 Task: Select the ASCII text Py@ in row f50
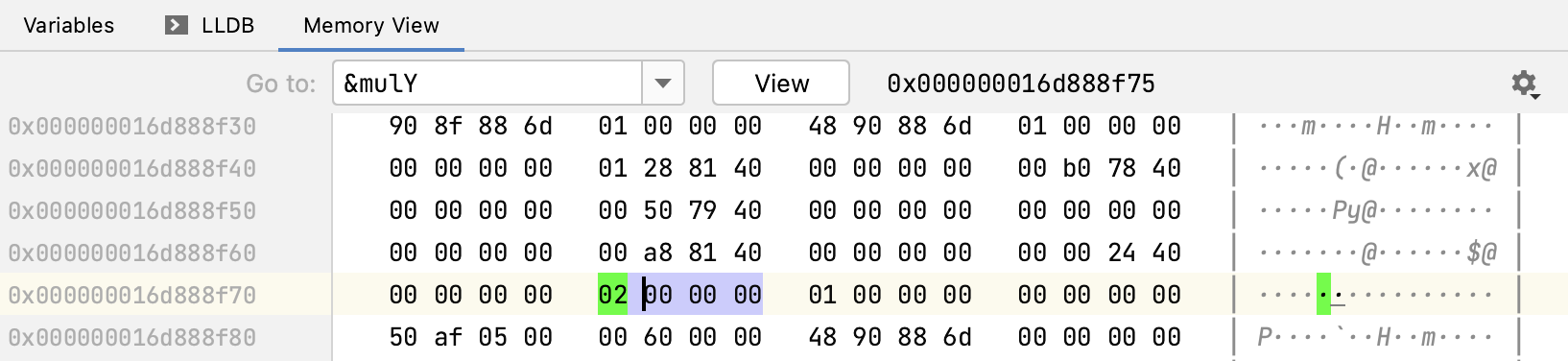1355,210
